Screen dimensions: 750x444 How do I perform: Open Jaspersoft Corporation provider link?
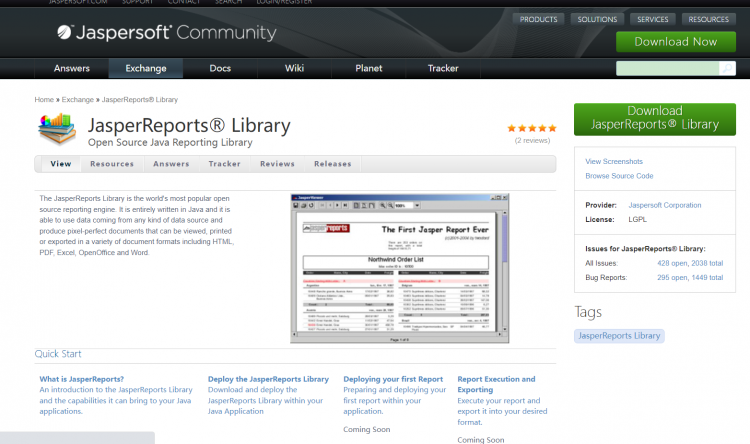point(665,205)
